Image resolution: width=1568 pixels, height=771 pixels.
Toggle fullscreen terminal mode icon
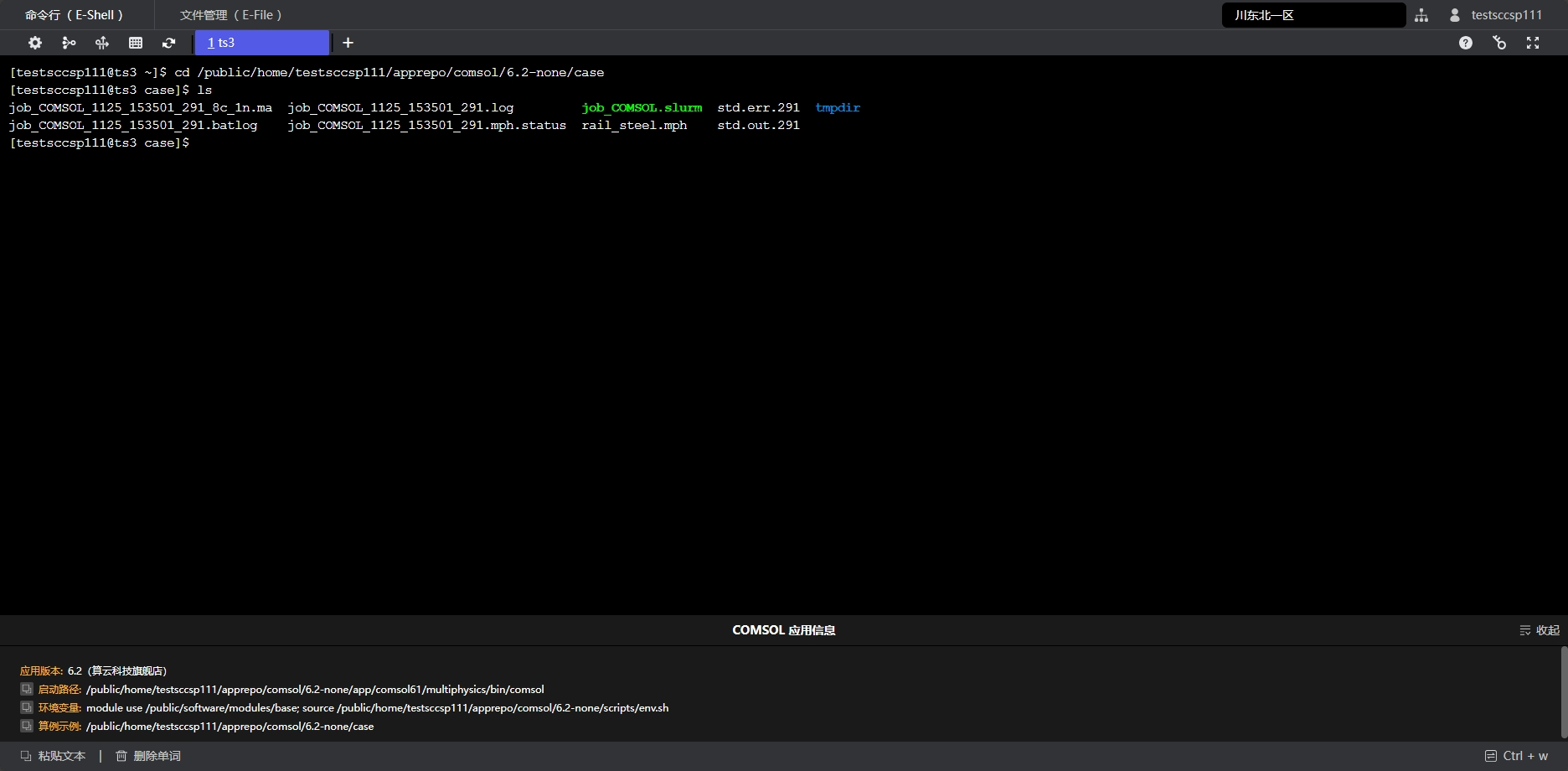click(x=1533, y=43)
